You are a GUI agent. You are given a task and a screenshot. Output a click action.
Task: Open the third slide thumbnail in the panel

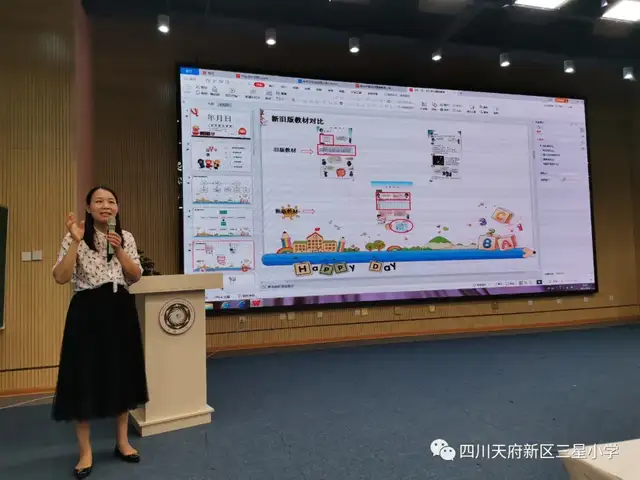[x=222, y=190]
